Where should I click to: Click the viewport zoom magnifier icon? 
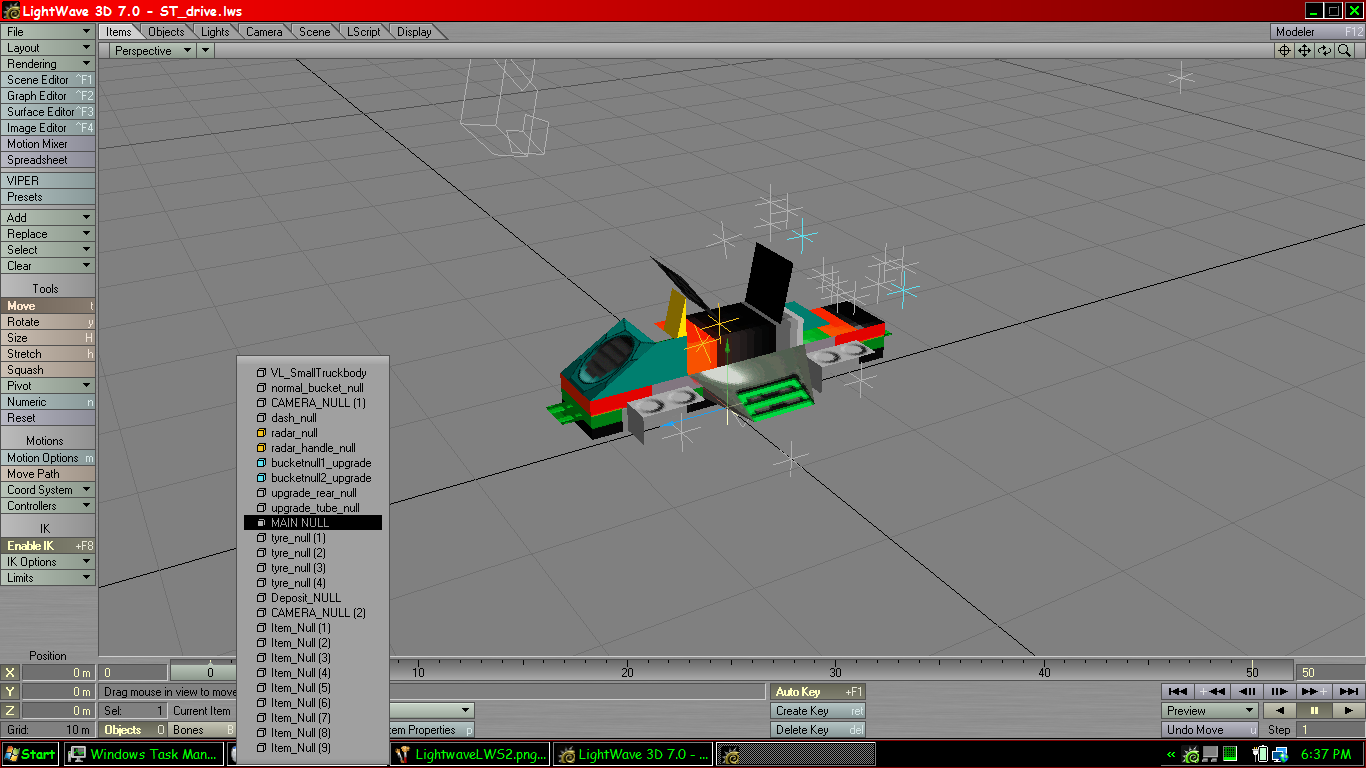1345,50
